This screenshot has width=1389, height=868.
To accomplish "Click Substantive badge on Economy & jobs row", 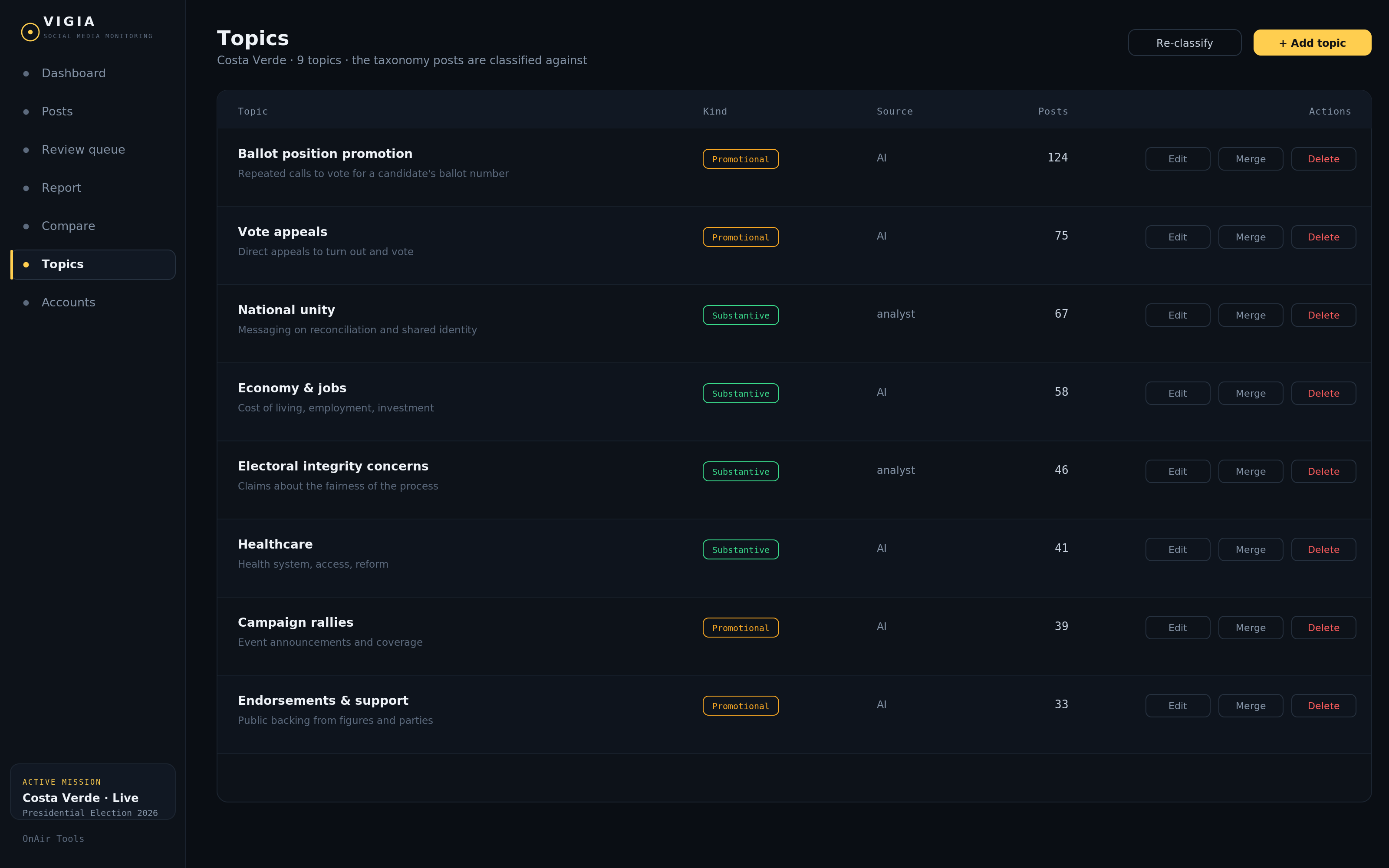I will point(741,393).
